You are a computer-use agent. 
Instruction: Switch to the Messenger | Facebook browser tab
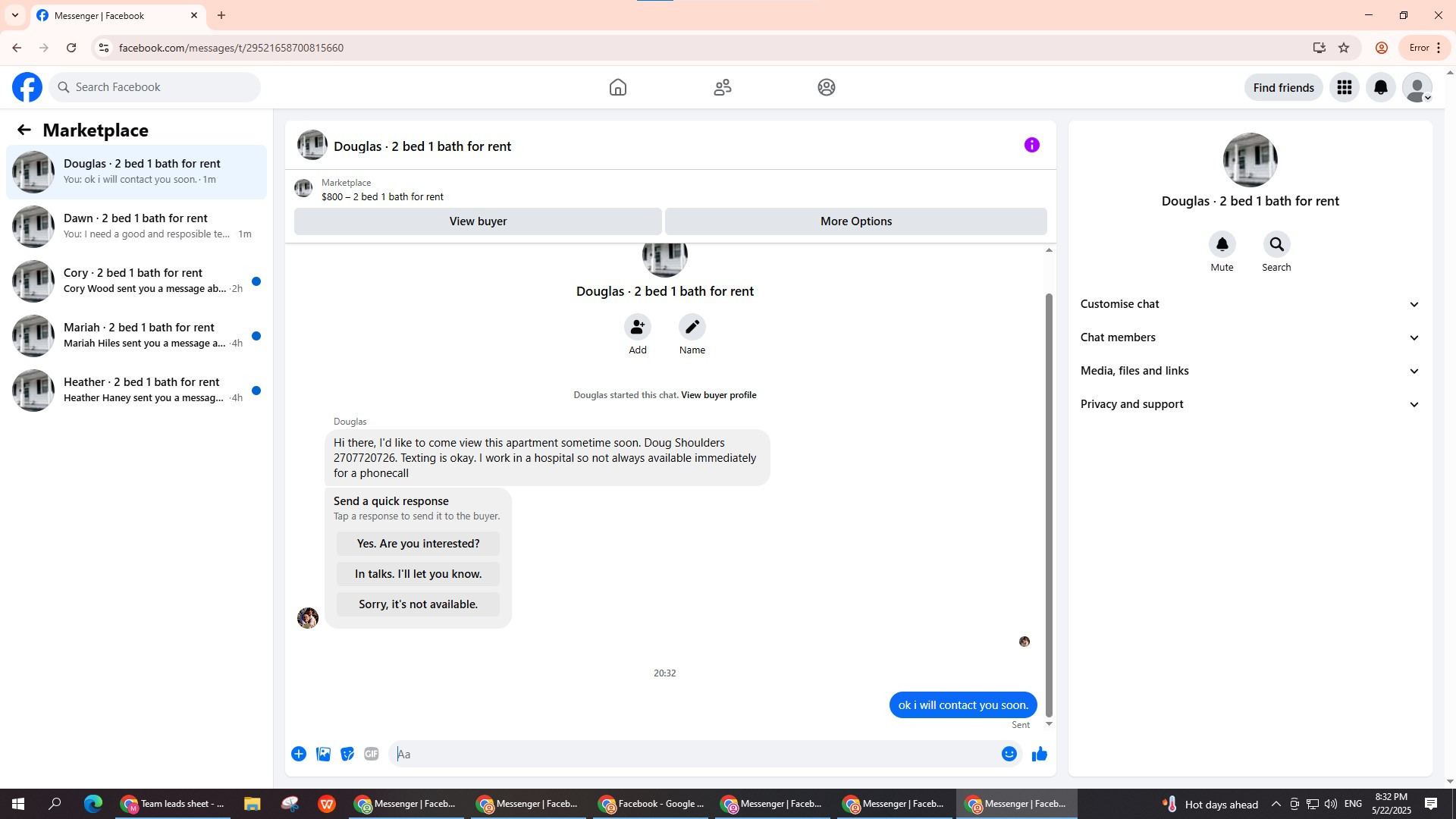[118, 15]
